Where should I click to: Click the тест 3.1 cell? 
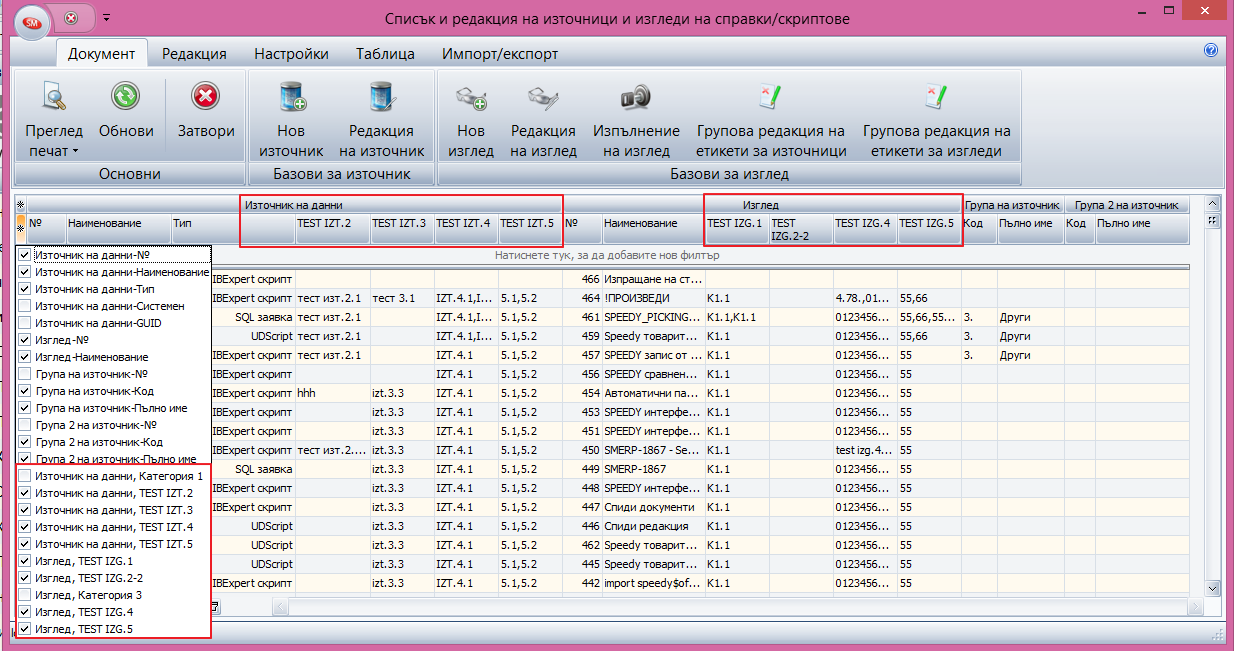tap(402, 298)
